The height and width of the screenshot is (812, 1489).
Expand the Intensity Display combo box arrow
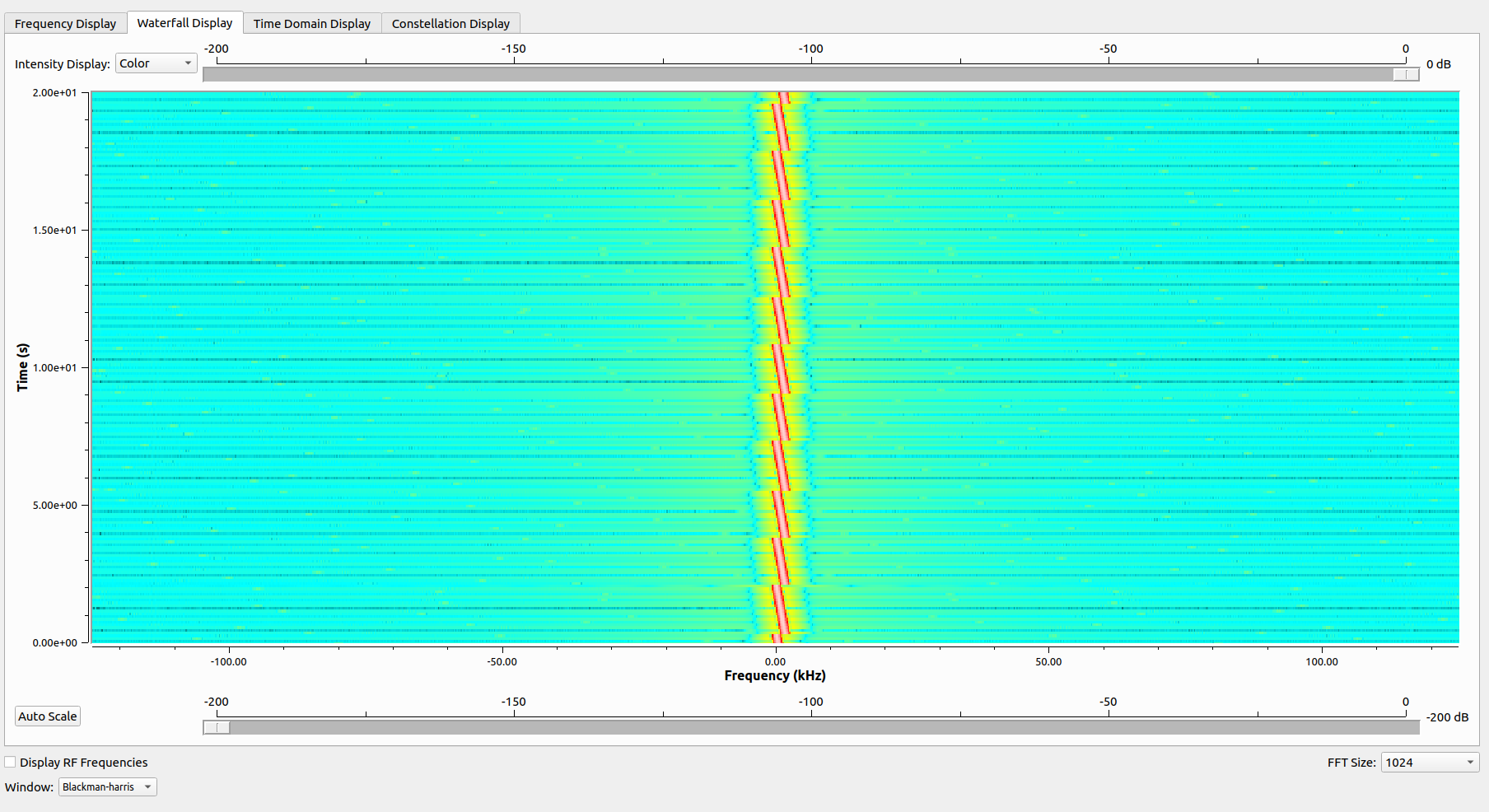point(188,63)
